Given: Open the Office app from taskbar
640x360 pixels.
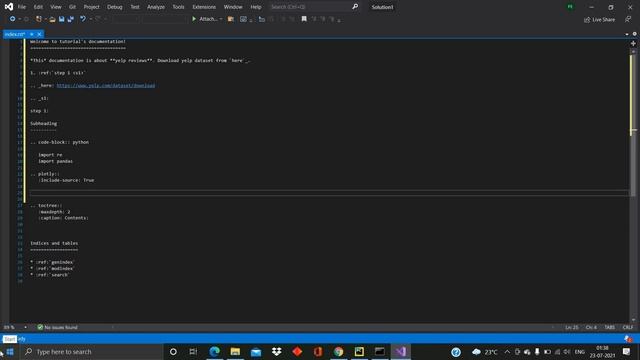Looking at the screenshot, I should [318, 351].
